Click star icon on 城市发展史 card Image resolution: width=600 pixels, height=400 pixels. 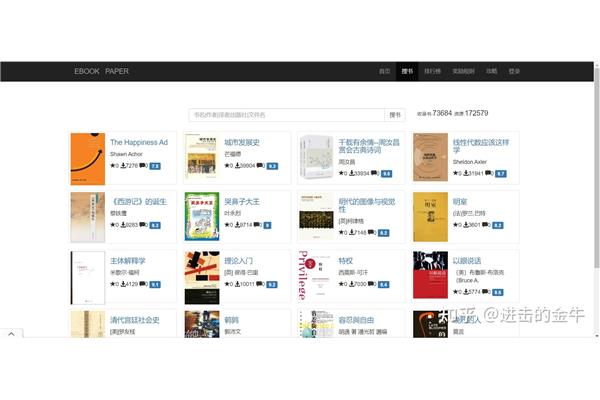pos(227,166)
